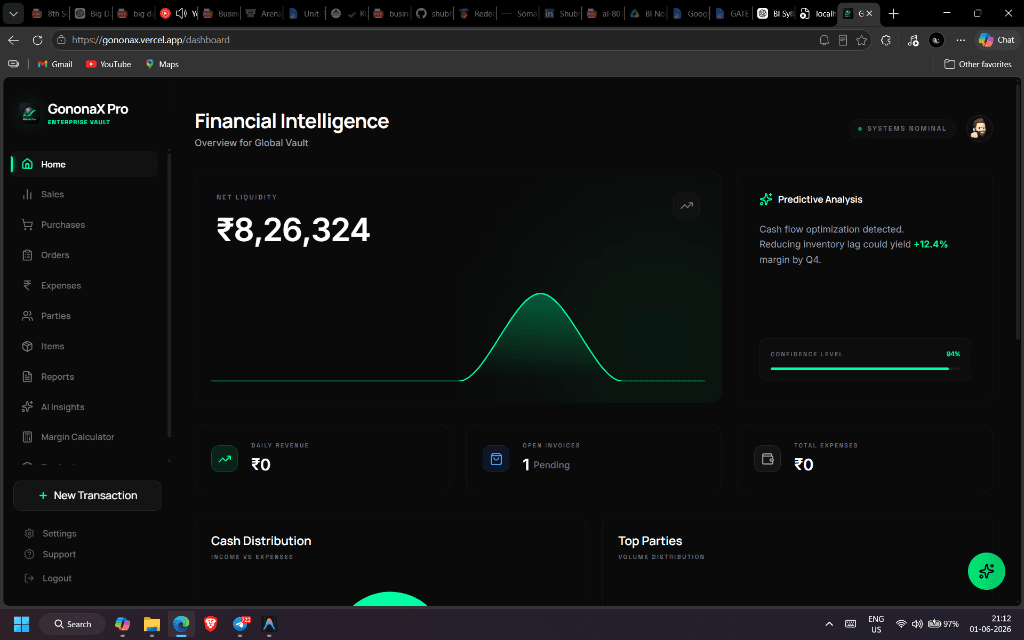Open Brave browser from the taskbar
Image resolution: width=1024 pixels, height=640 pixels.
pos(210,624)
